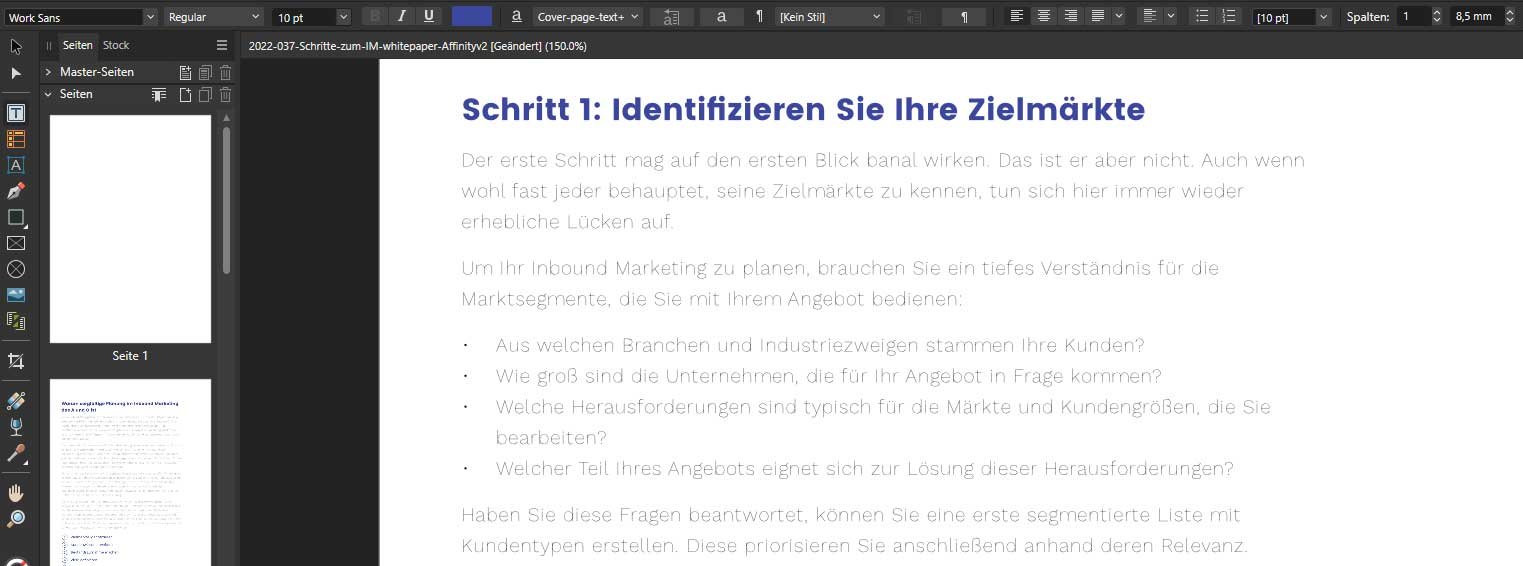Click the add page button in Seiten
Screen dimensions: 1523x566
184,95
